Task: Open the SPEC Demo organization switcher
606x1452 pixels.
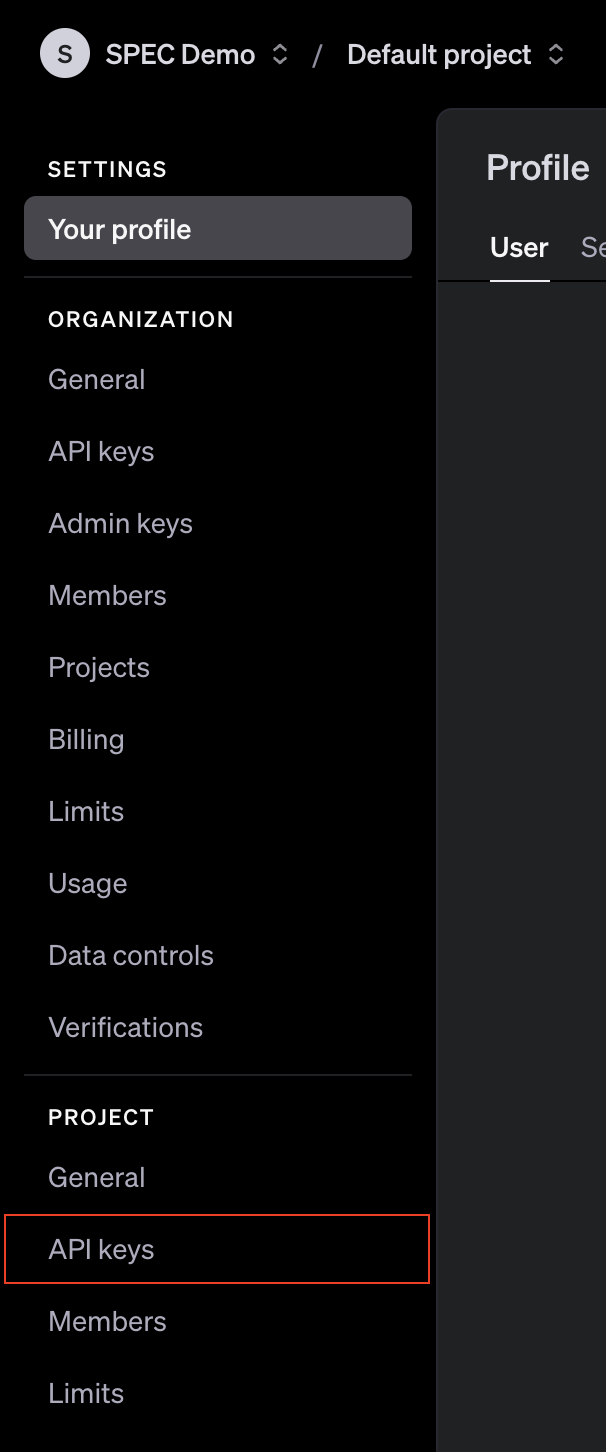Action: (x=182, y=54)
